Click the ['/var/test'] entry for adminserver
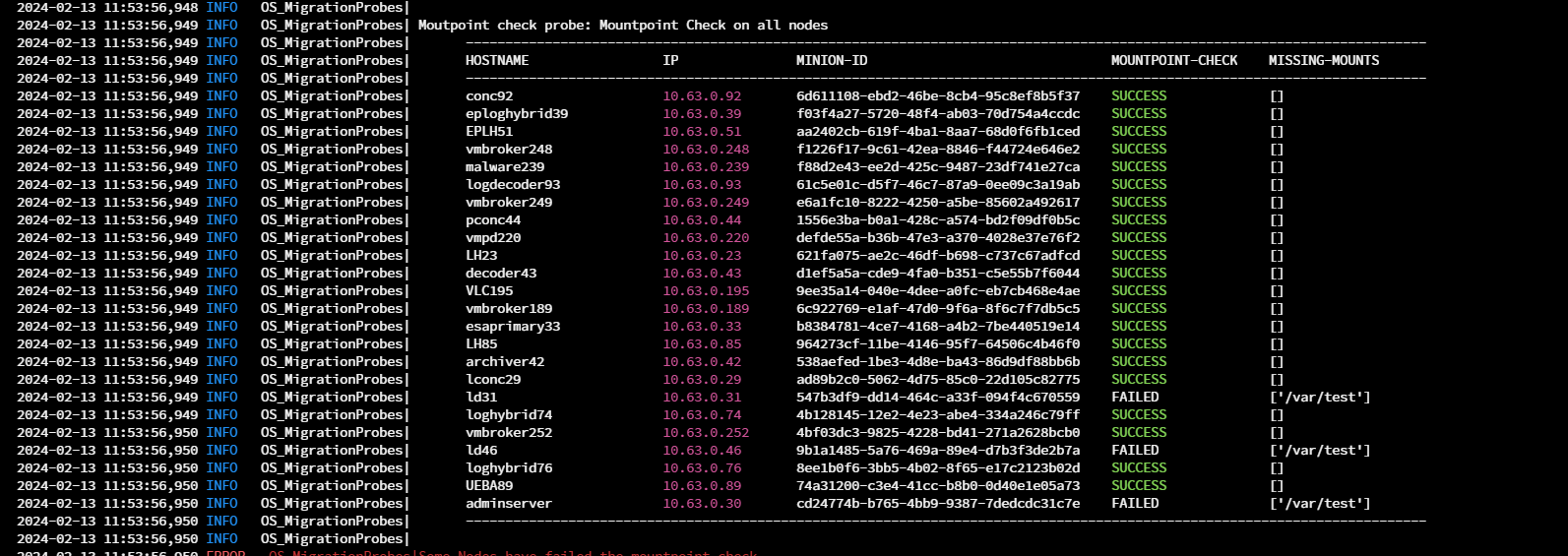Image resolution: width=1568 pixels, height=556 pixels. click(x=1320, y=503)
